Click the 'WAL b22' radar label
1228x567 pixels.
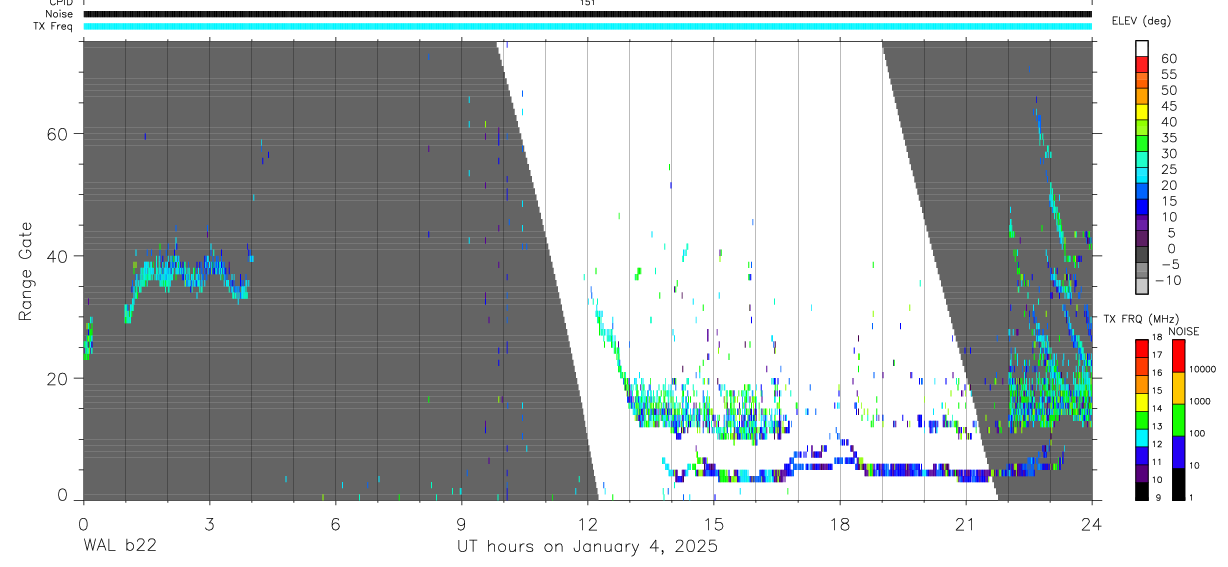tap(119, 546)
